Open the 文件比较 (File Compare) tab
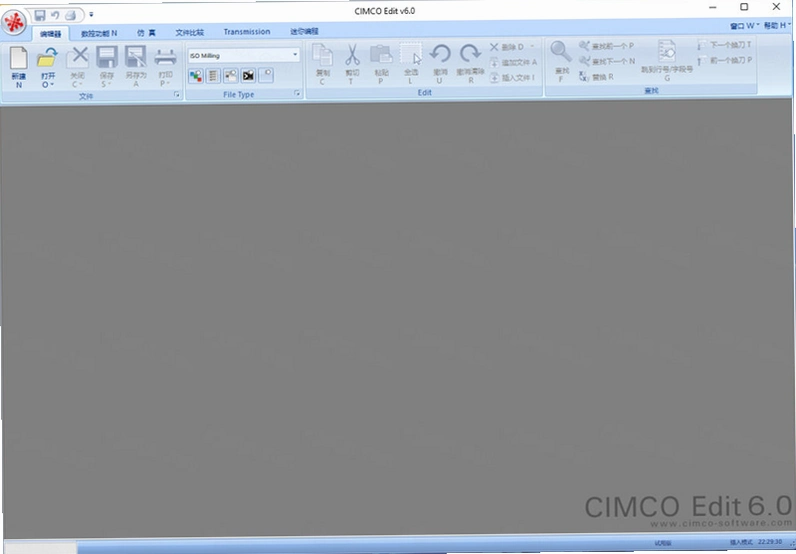Image resolution: width=796 pixels, height=554 pixels. pos(189,32)
